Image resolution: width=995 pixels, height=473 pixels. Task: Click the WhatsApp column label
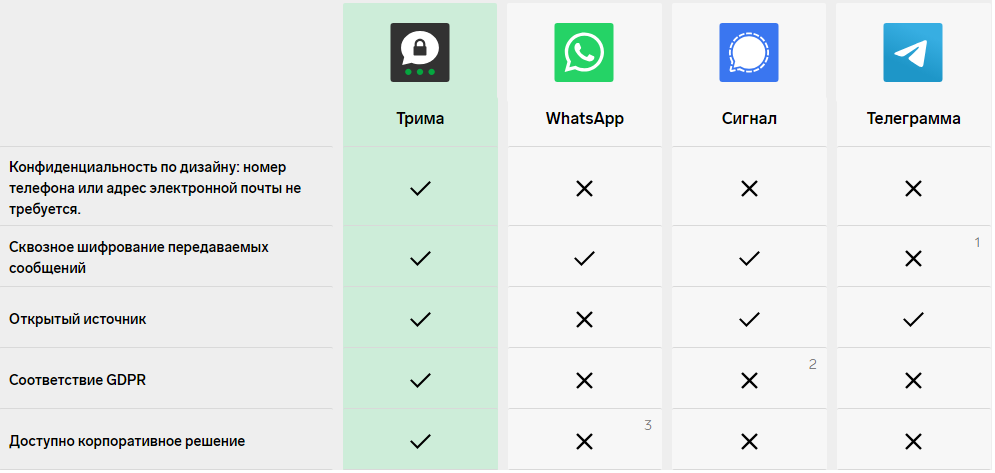tap(584, 119)
